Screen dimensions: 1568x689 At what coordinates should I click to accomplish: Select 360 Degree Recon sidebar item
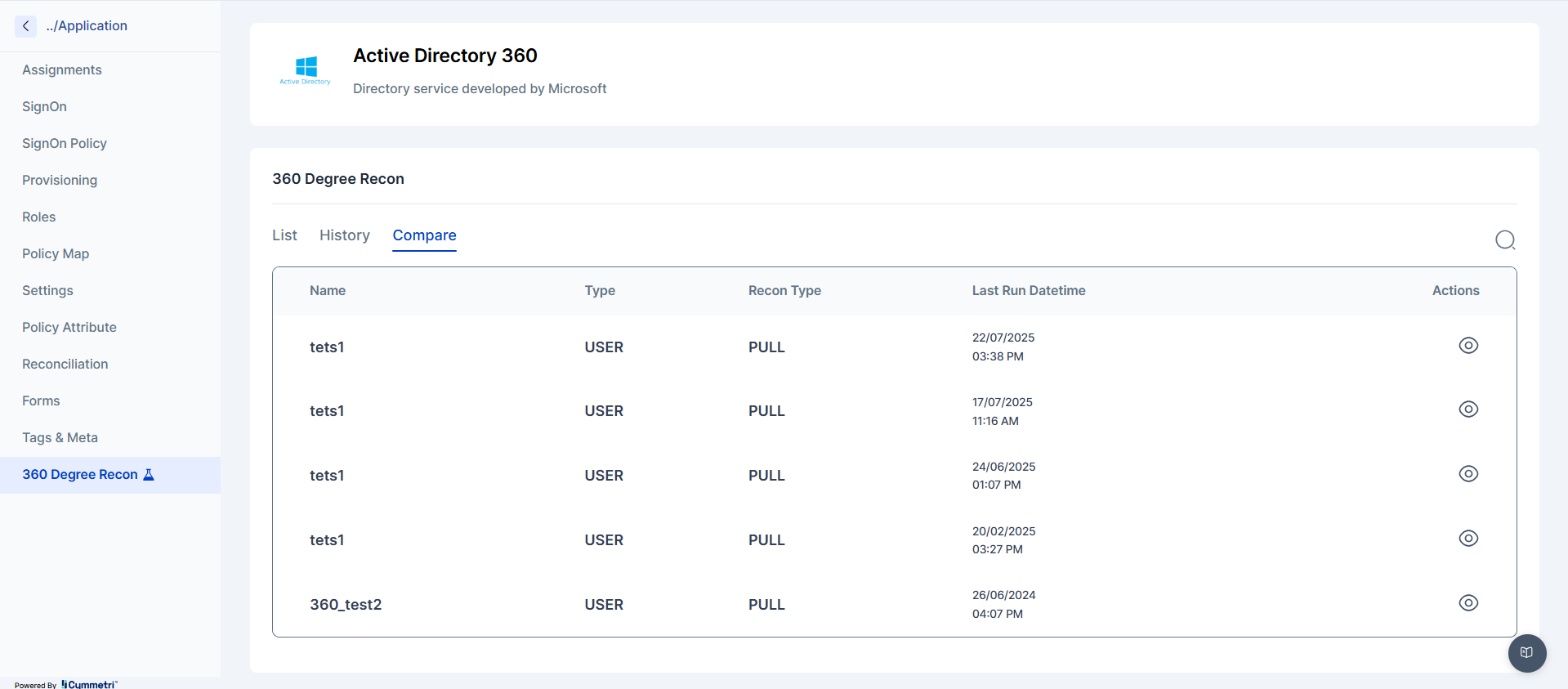[x=110, y=475]
